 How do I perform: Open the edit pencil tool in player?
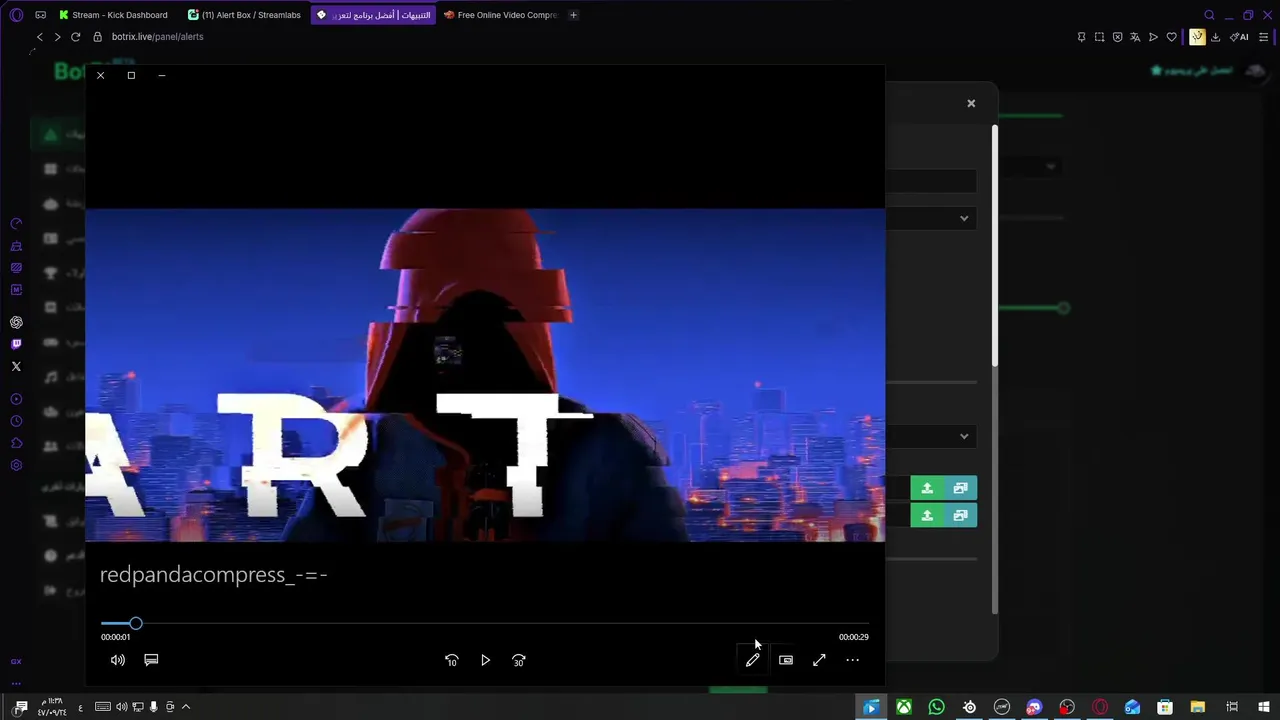coord(752,660)
